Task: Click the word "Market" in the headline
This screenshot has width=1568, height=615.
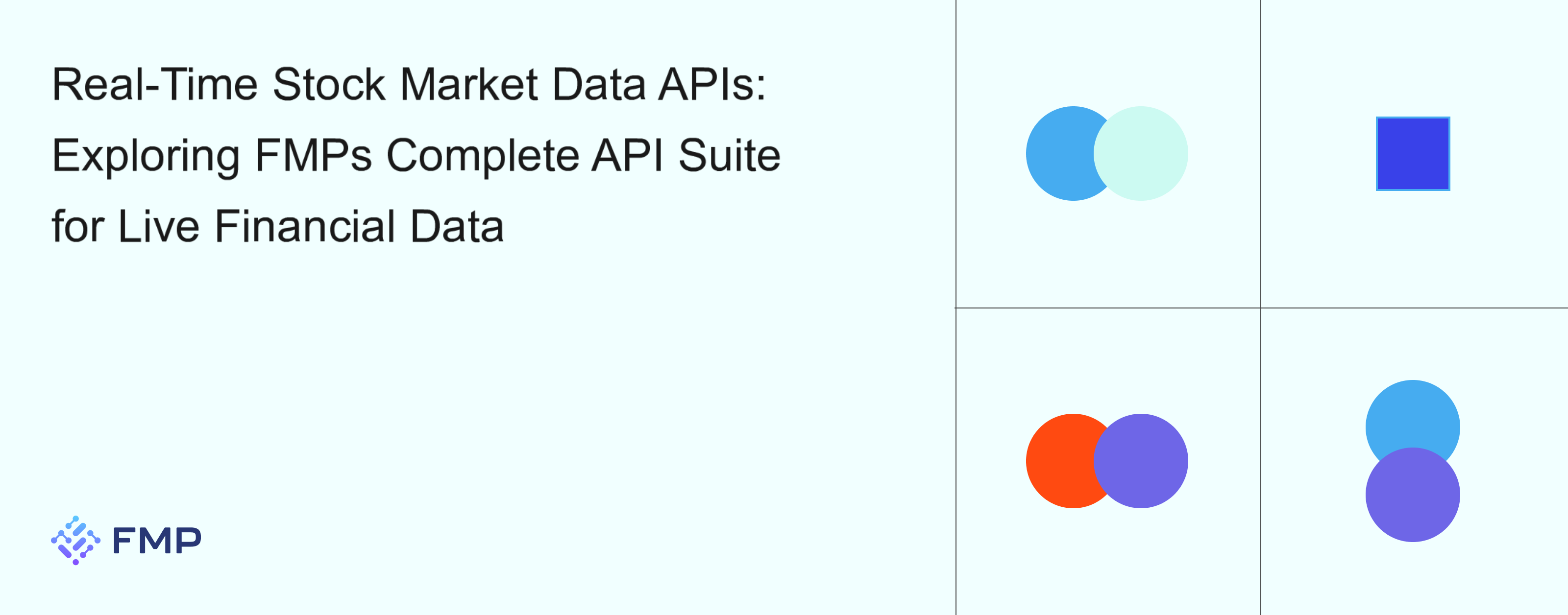Action: pyautogui.click(x=469, y=85)
